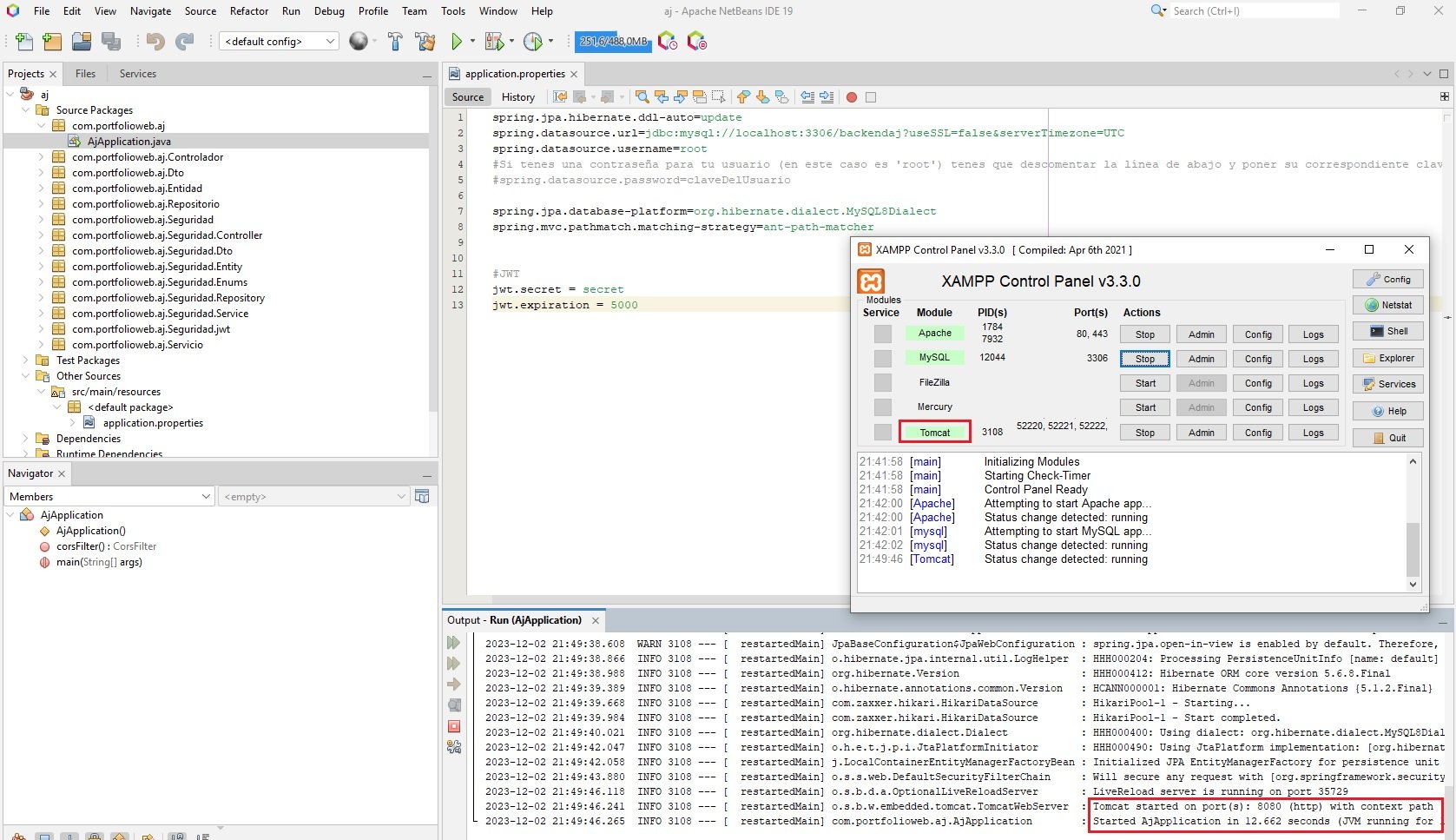Select AjApplication.java in the Projects tree

[129, 142]
